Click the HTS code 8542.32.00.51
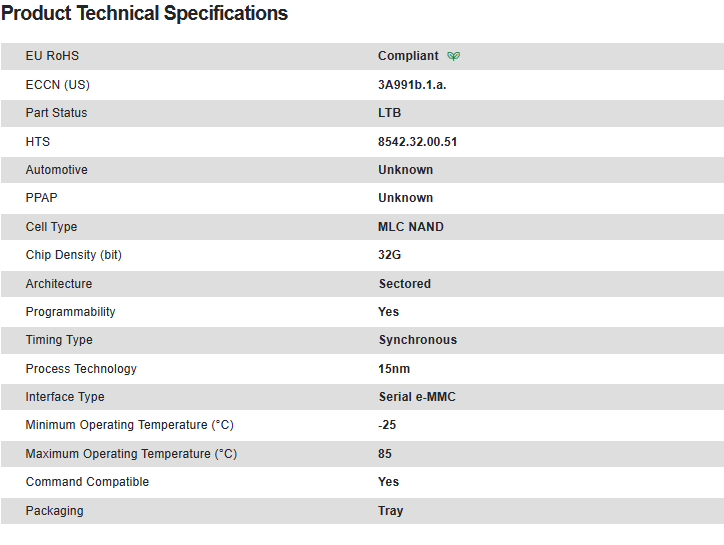Viewport: 724px width, 545px height. pyautogui.click(x=417, y=142)
